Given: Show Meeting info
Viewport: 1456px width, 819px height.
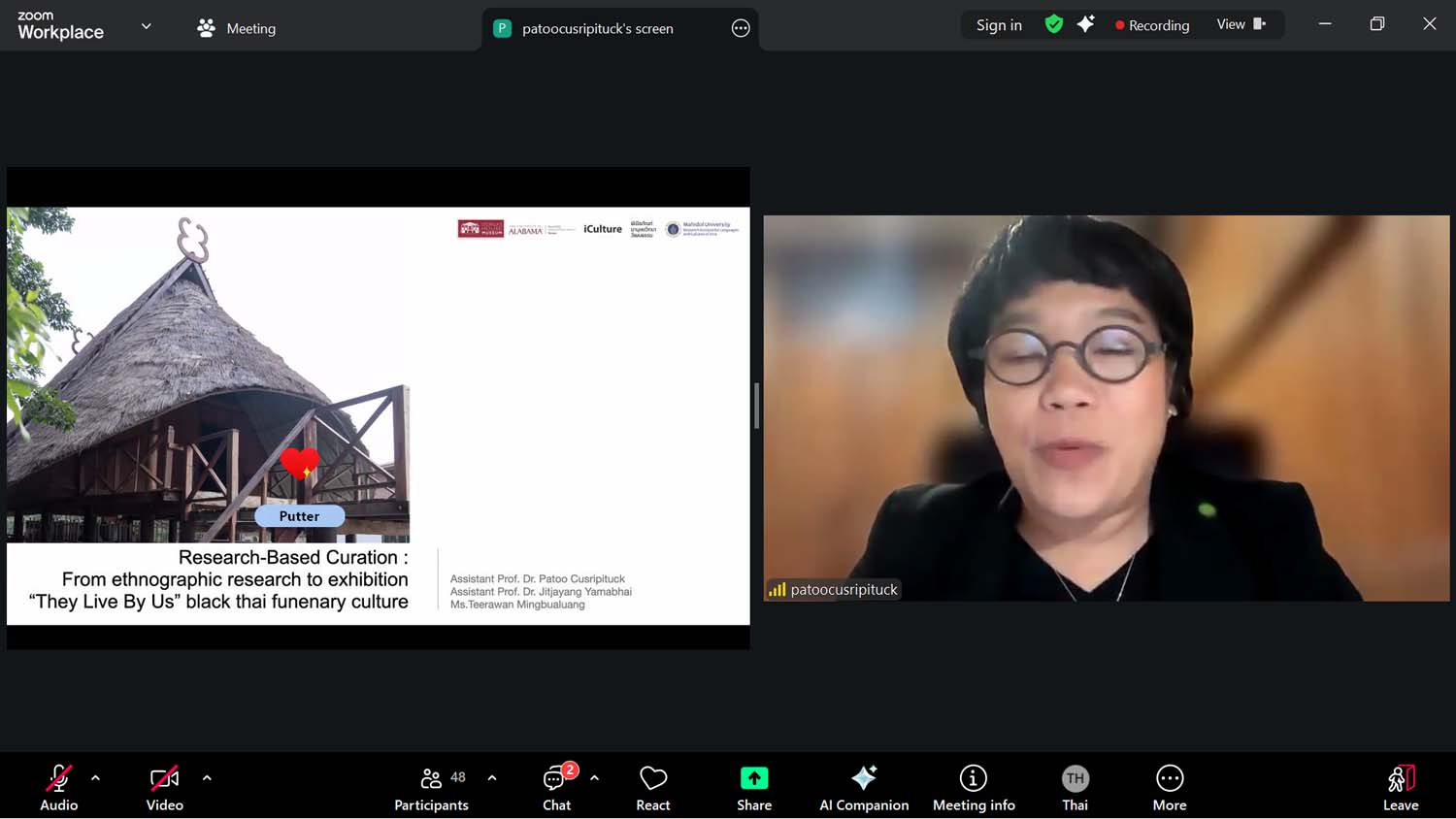Looking at the screenshot, I should 974,787.
